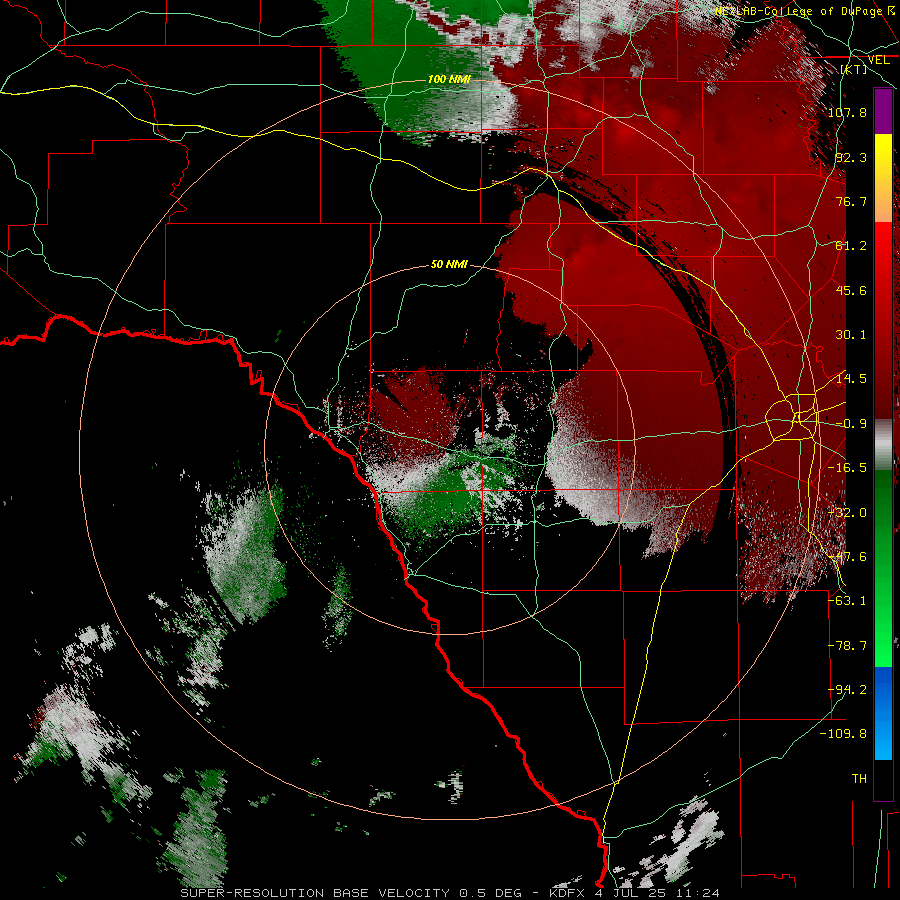This screenshot has height=900, width=900.
Task: Select the 107.8 velocity scale value
Action: tap(847, 112)
